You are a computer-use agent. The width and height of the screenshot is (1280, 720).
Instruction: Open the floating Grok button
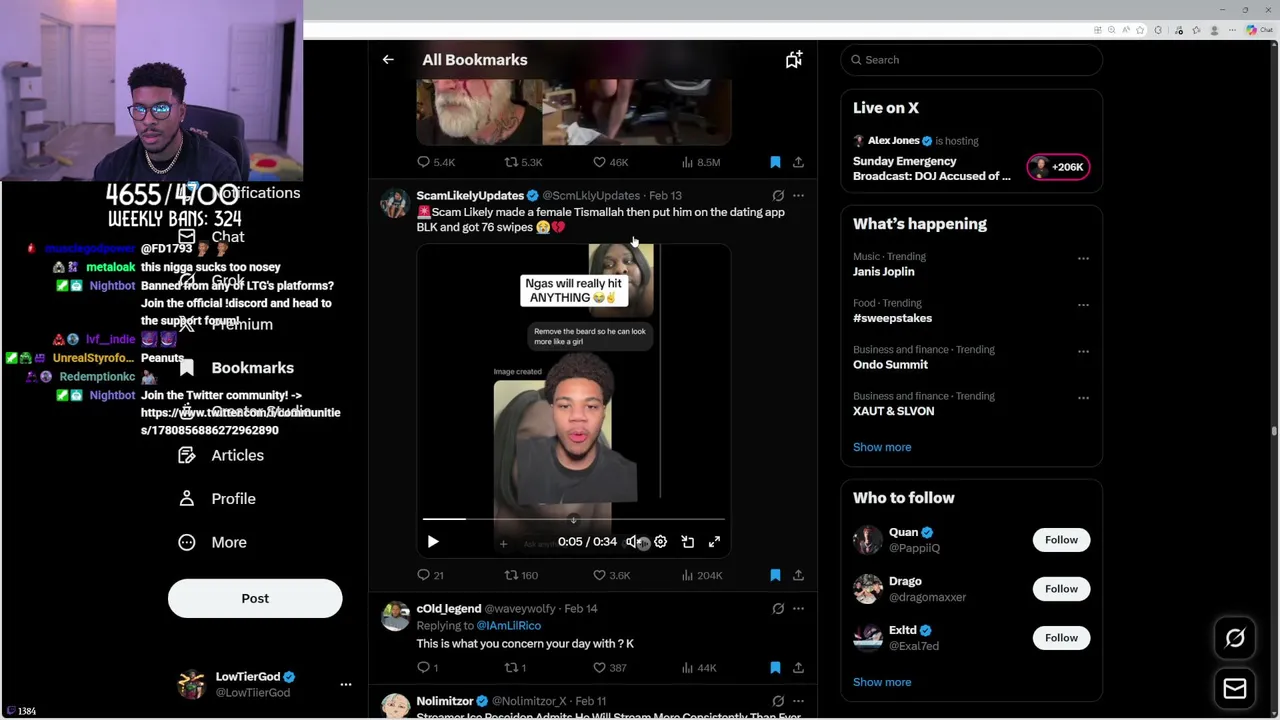click(x=1235, y=639)
